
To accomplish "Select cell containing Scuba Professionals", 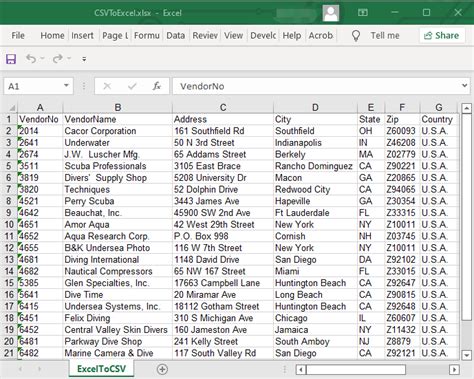I will pyautogui.click(x=118, y=166).
